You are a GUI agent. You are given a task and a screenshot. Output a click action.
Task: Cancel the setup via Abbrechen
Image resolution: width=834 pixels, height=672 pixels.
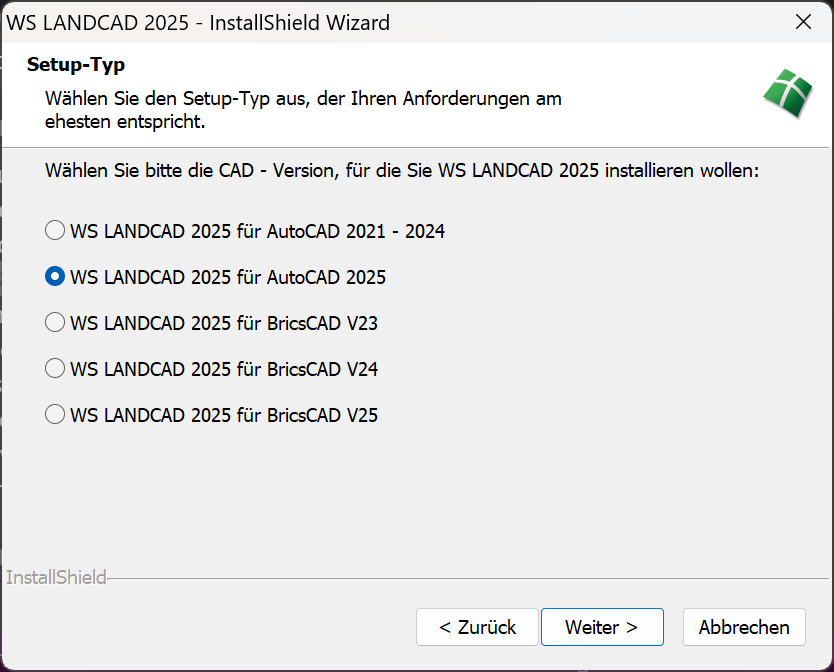[x=743, y=627]
